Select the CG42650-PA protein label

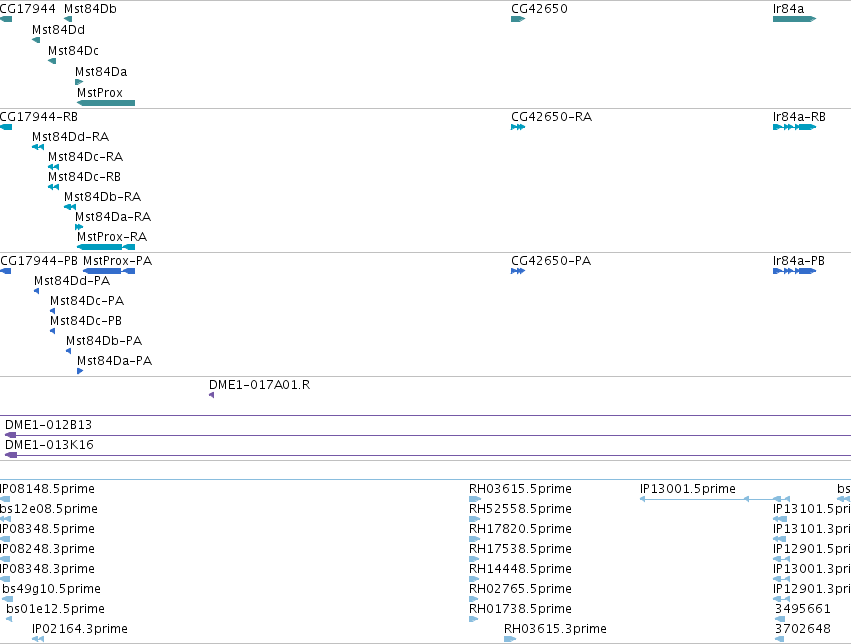coord(551,261)
